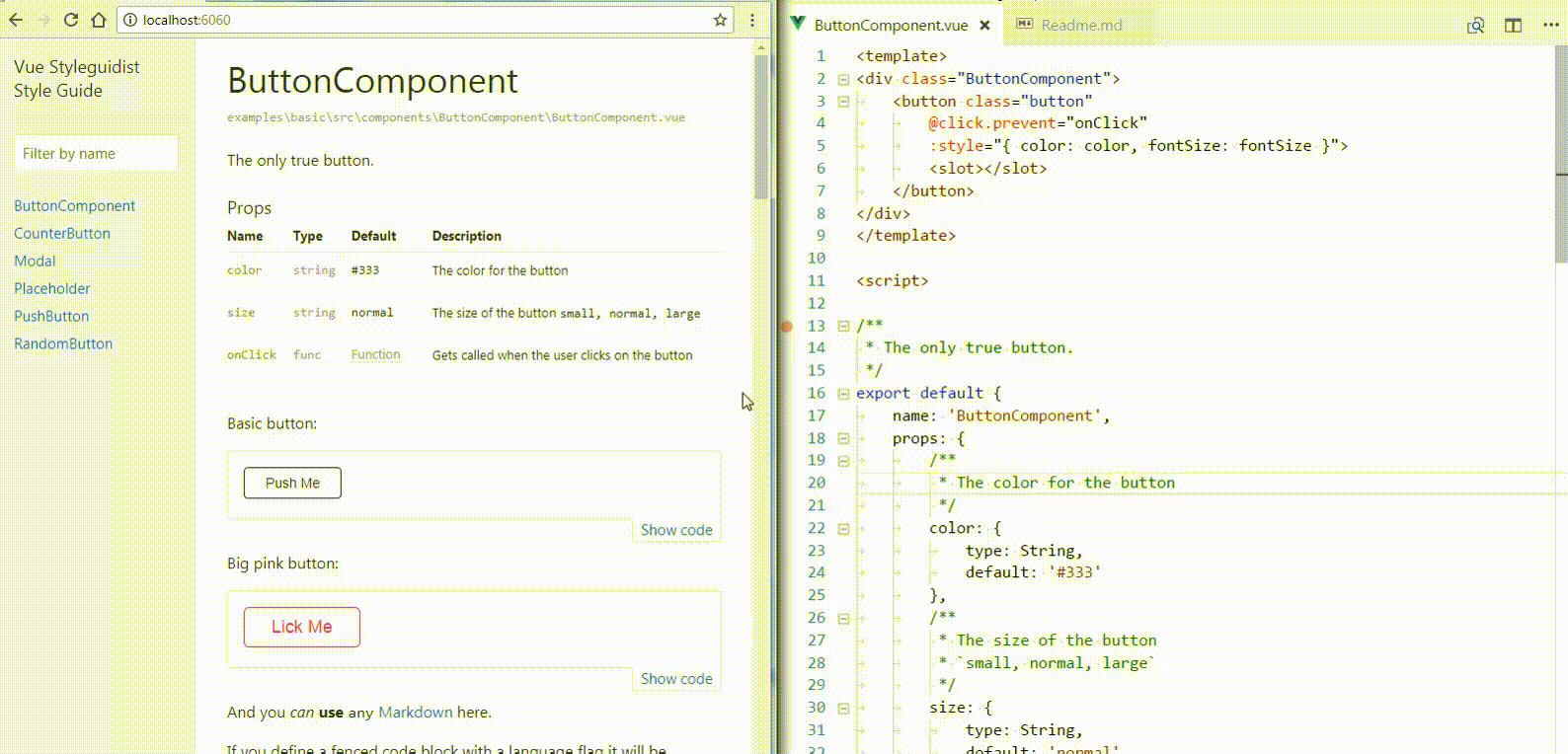Screen dimensions: 1568x754
Task: Focus the Filter by name field
Action: click(96, 153)
